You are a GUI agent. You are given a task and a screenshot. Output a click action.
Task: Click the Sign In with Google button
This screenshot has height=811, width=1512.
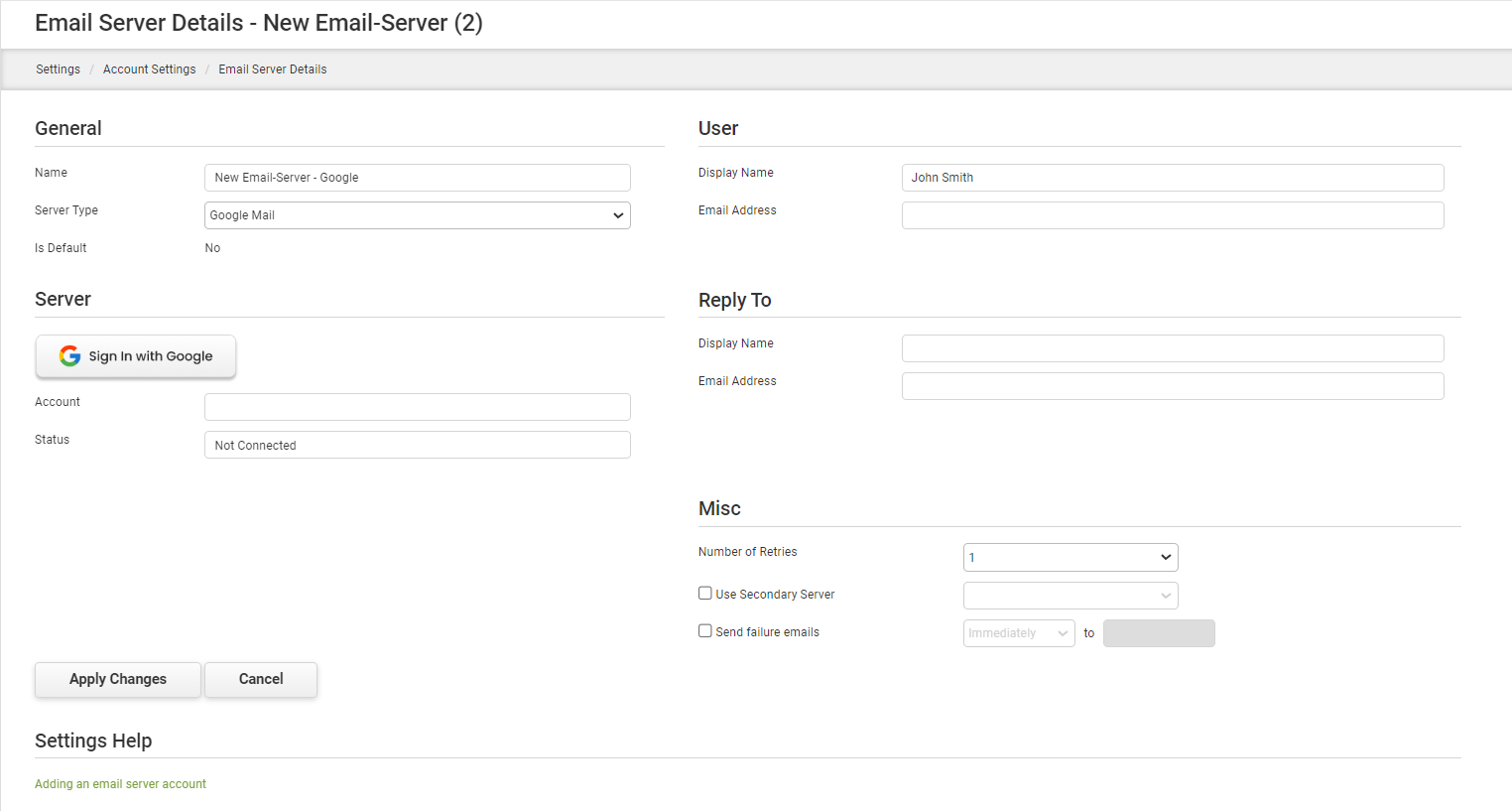tap(136, 356)
